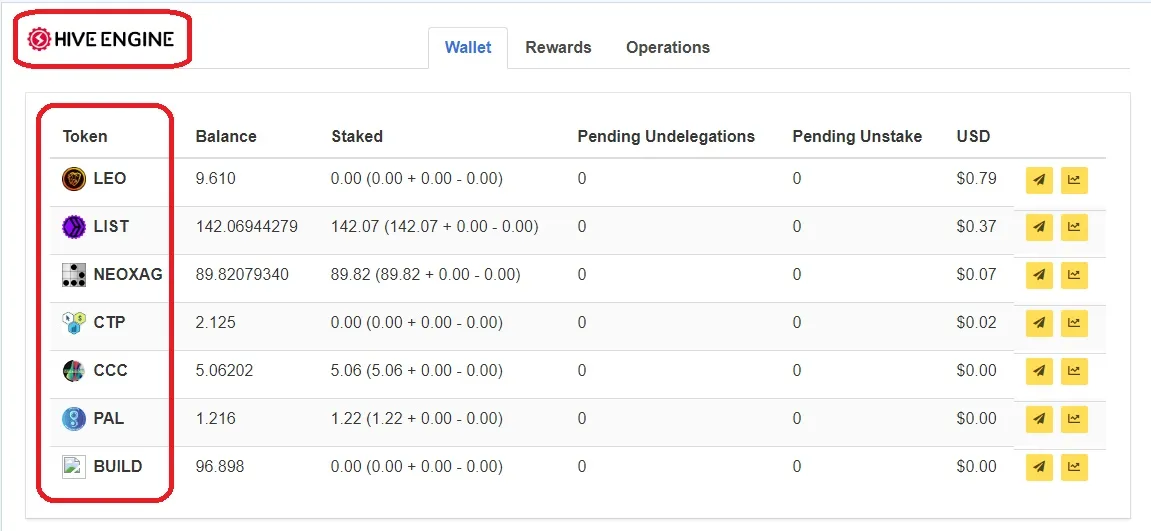This screenshot has height=531, width=1151.
Task: Click the Pending Unstake column header
Action: tap(857, 137)
